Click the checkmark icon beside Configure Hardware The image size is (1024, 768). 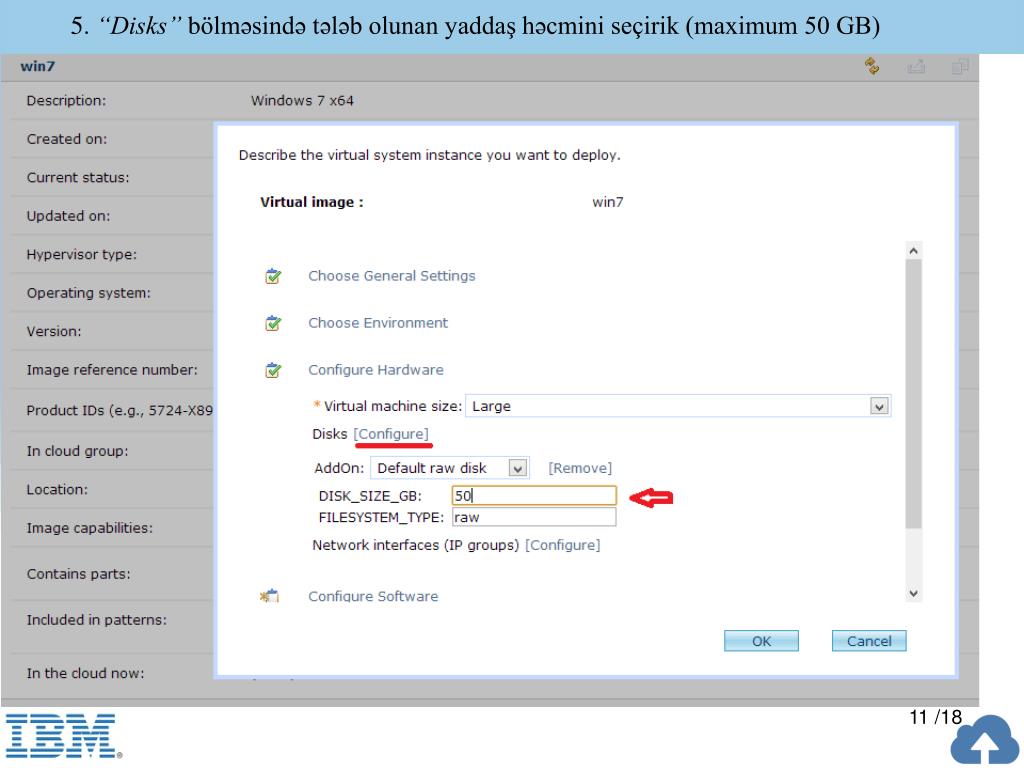(273, 370)
